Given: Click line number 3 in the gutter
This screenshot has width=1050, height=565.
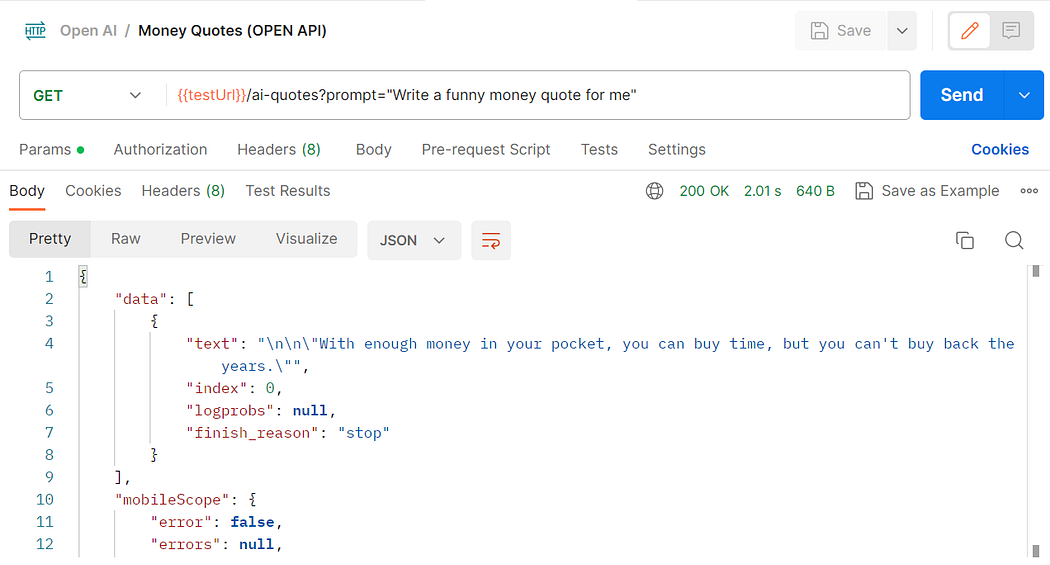Looking at the screenshot, I should tap(49, 321).
